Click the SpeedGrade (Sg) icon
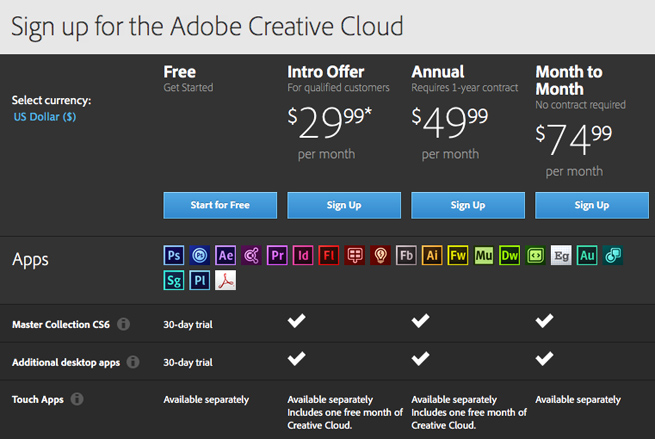Image resolution: width=655 pixels, height=439 pixels. pos(174,280)
